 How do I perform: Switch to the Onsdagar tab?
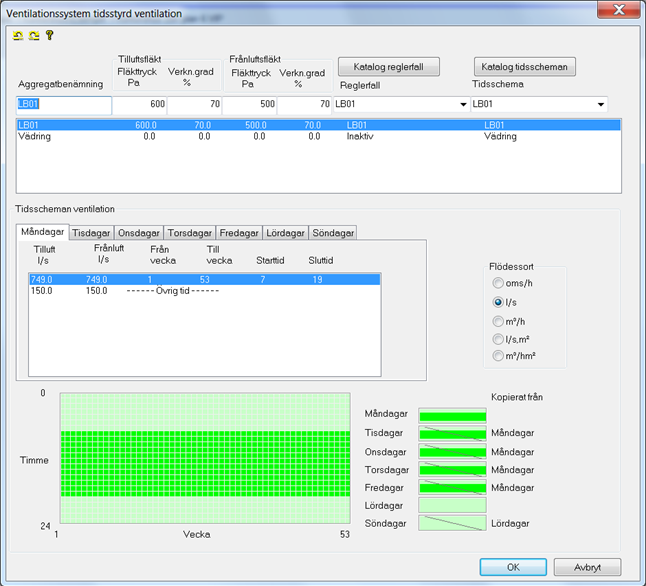(139, 233)
